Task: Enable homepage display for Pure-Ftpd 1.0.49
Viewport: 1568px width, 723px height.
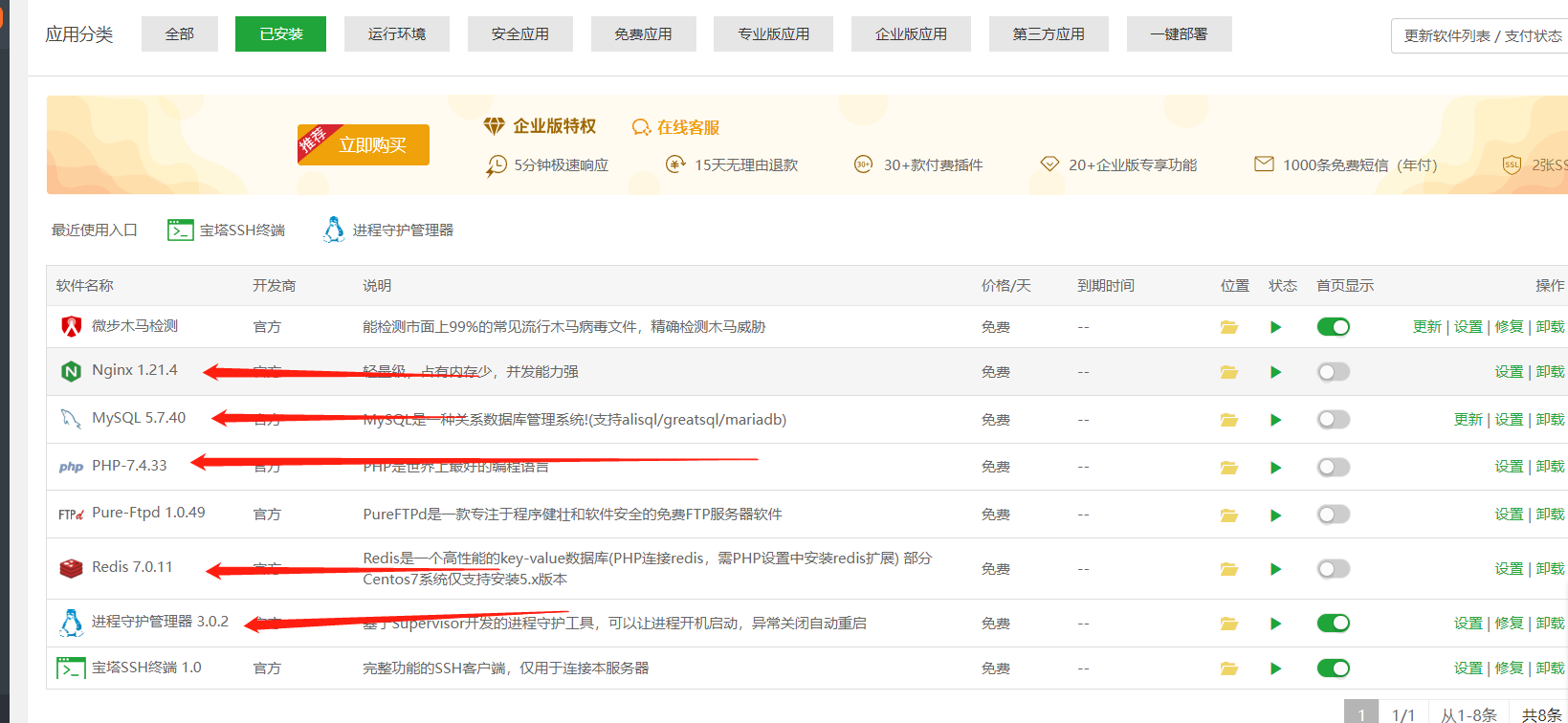Action: coord(1333,515)
